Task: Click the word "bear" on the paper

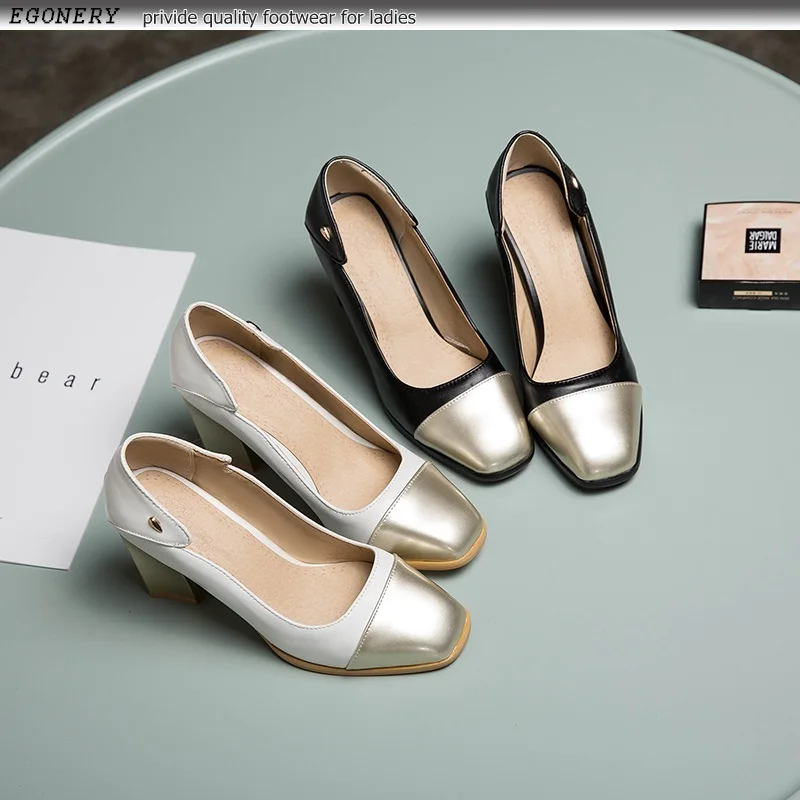Action: point(55,377)
